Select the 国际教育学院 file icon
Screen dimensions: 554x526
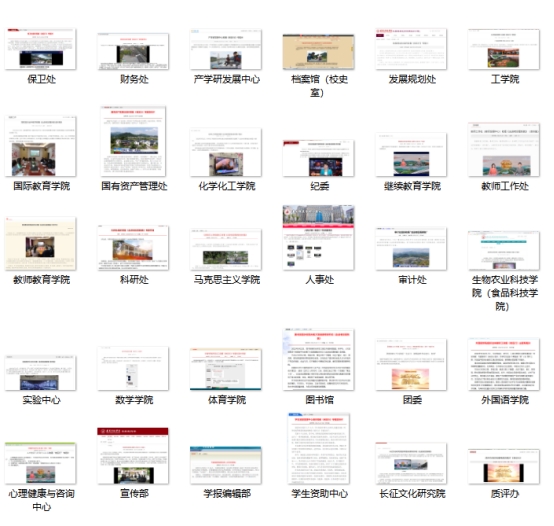[x=41, y=146]
